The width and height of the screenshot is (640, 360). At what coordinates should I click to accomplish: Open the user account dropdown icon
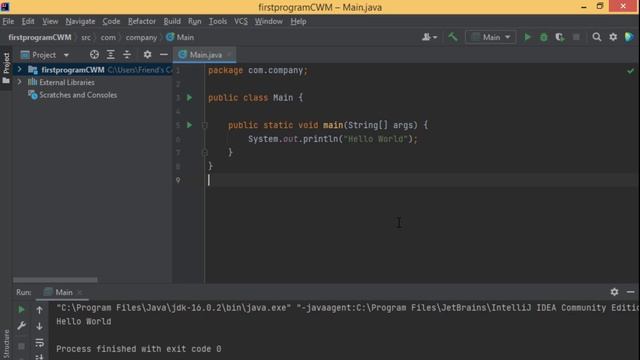click(x=429, y=37)
